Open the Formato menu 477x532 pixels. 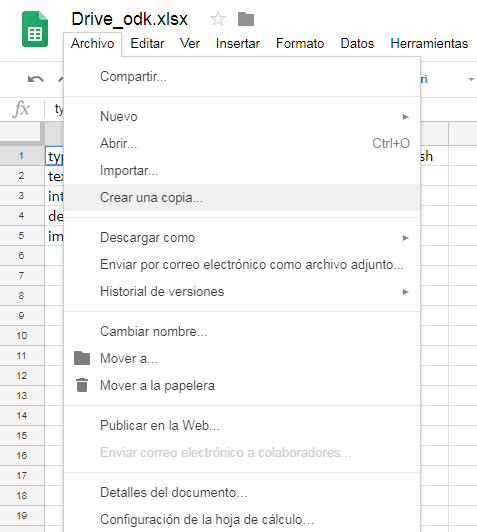point(300,43)
